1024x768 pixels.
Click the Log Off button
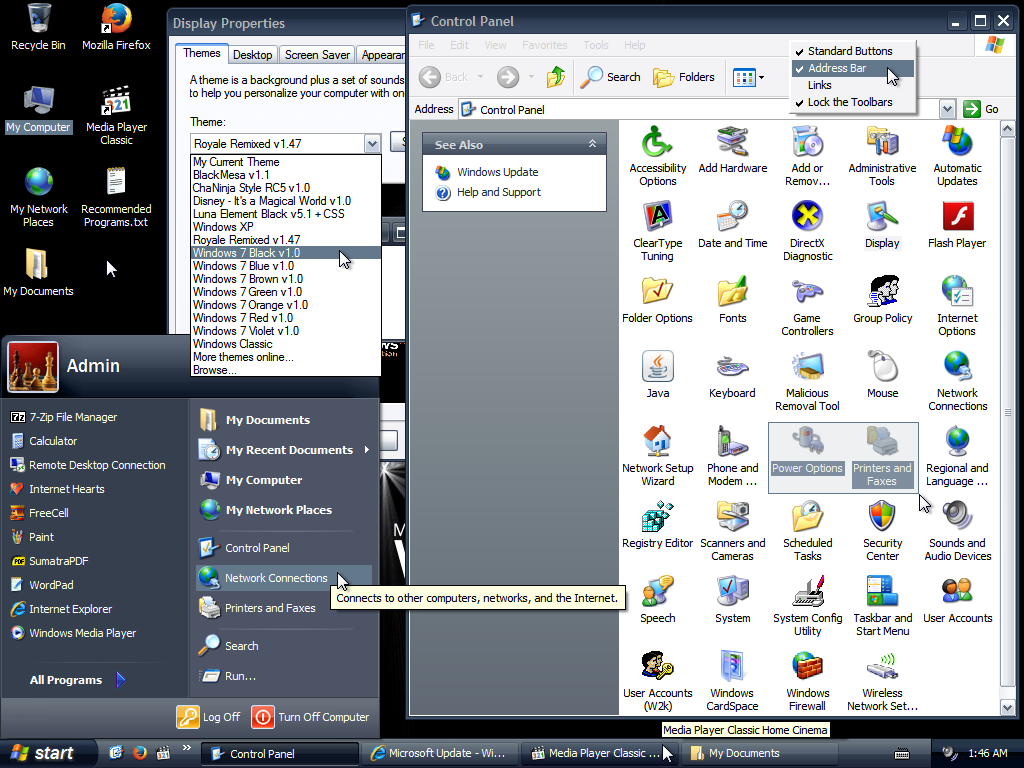pyautogui.click(x=208, y=717)
